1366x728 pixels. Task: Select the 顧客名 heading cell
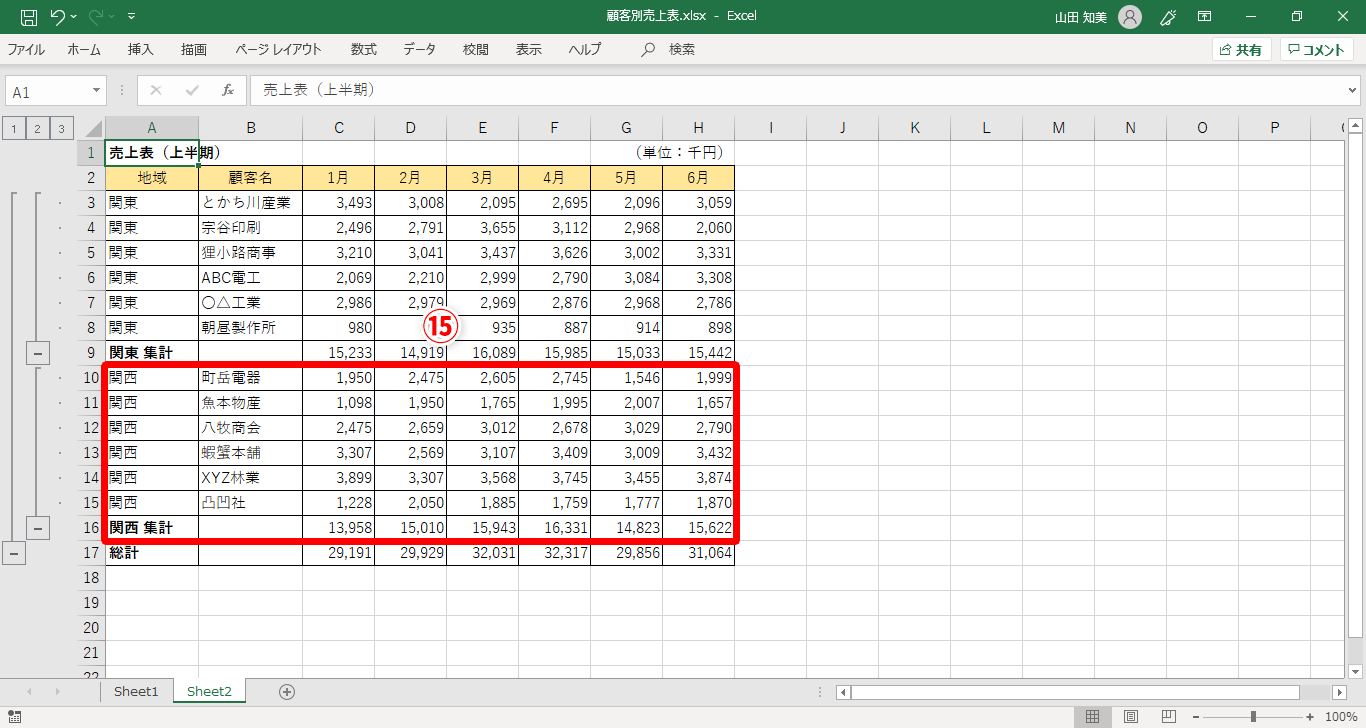251,178
